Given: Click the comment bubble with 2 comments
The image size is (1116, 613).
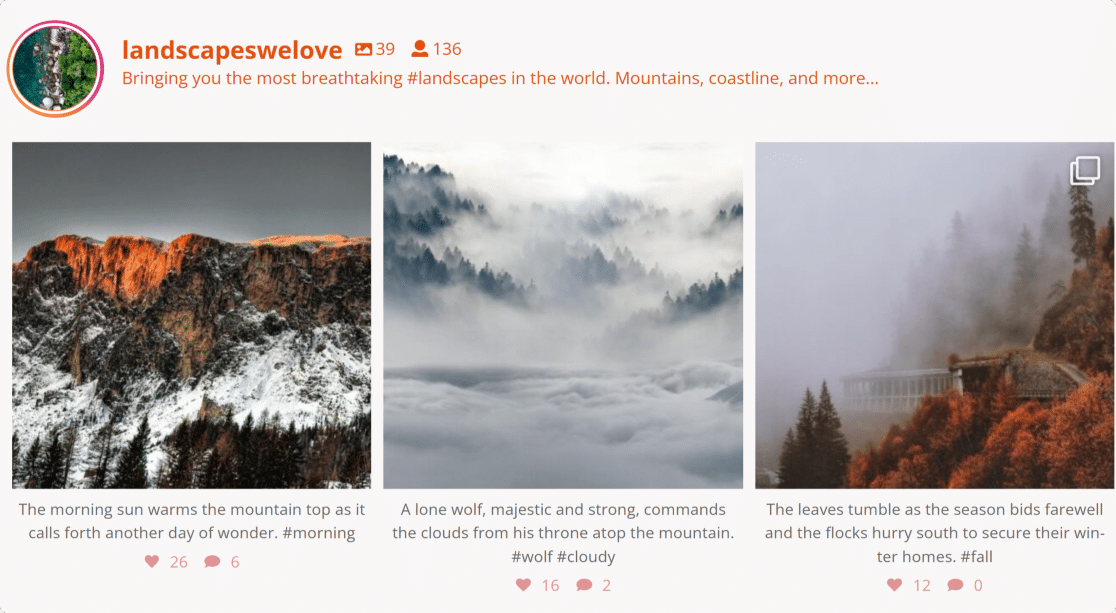Looking at the screenshot, I should [584, 585].
